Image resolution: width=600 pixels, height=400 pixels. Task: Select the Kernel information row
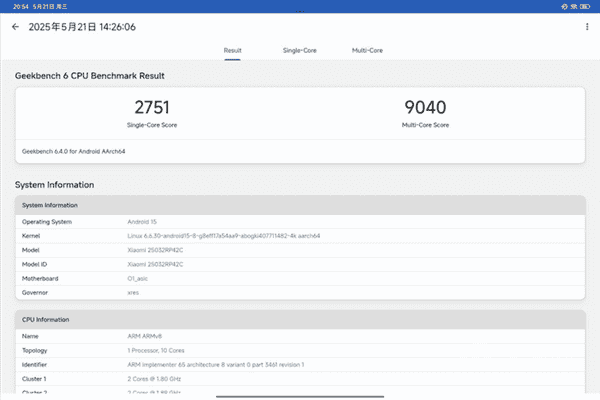point(300,236)
